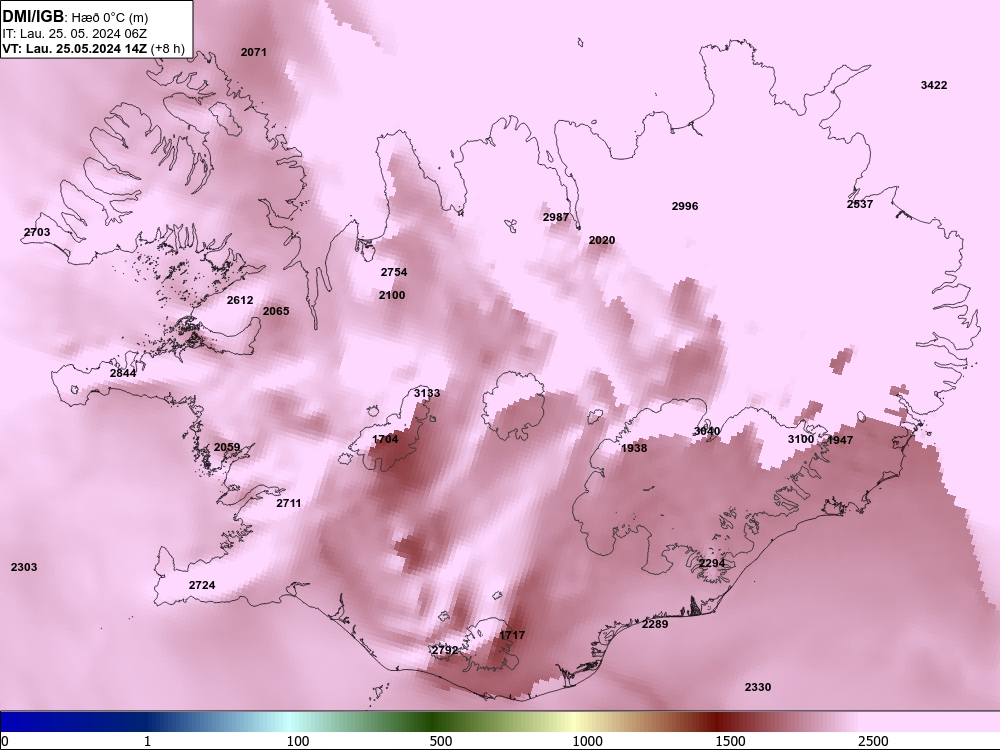Viewport: 1000px width, 750px height.
Task: Click the map value 1947
Action: (x=840, y=440)
